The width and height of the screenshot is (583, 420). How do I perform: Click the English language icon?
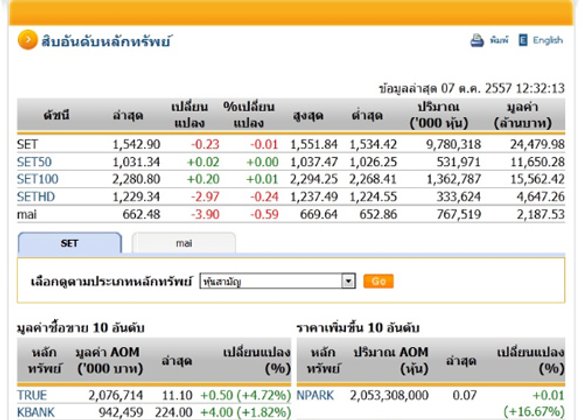pyautogui.click(x=523, y=40)
